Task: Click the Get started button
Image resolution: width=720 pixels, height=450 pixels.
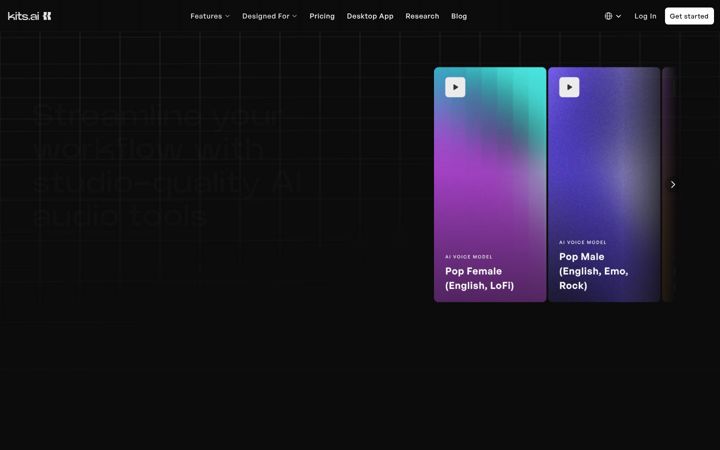Action: coord(689,16)
